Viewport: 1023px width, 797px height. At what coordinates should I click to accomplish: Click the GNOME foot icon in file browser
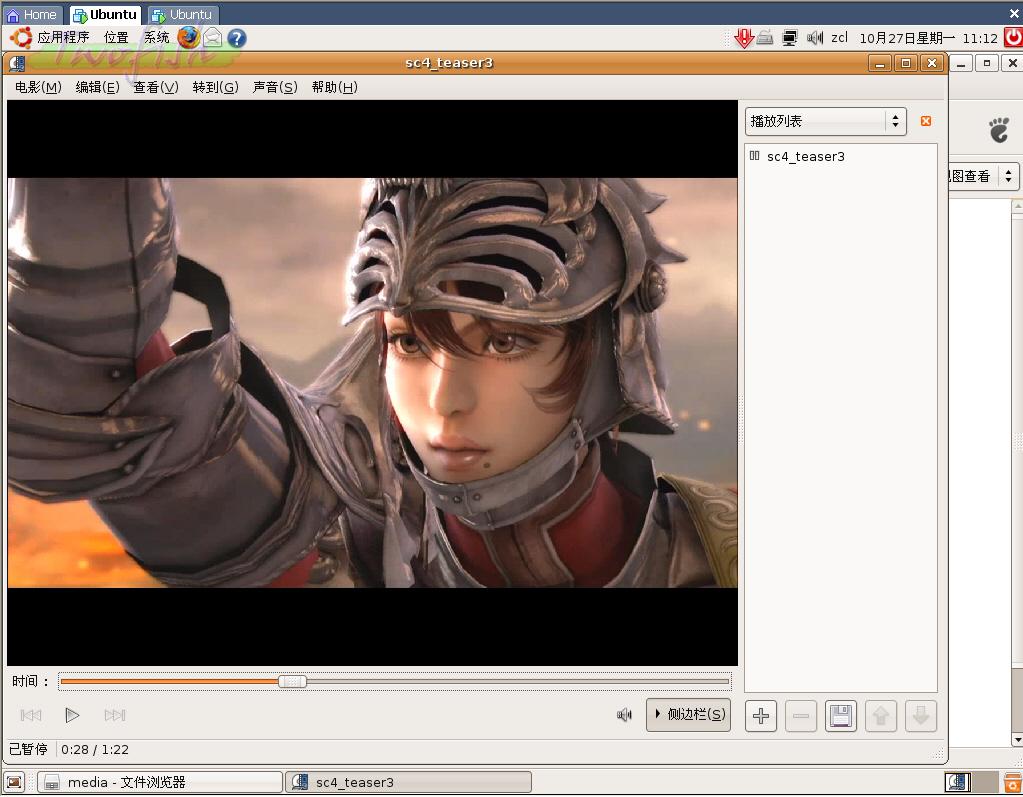(x=999, y=130)
